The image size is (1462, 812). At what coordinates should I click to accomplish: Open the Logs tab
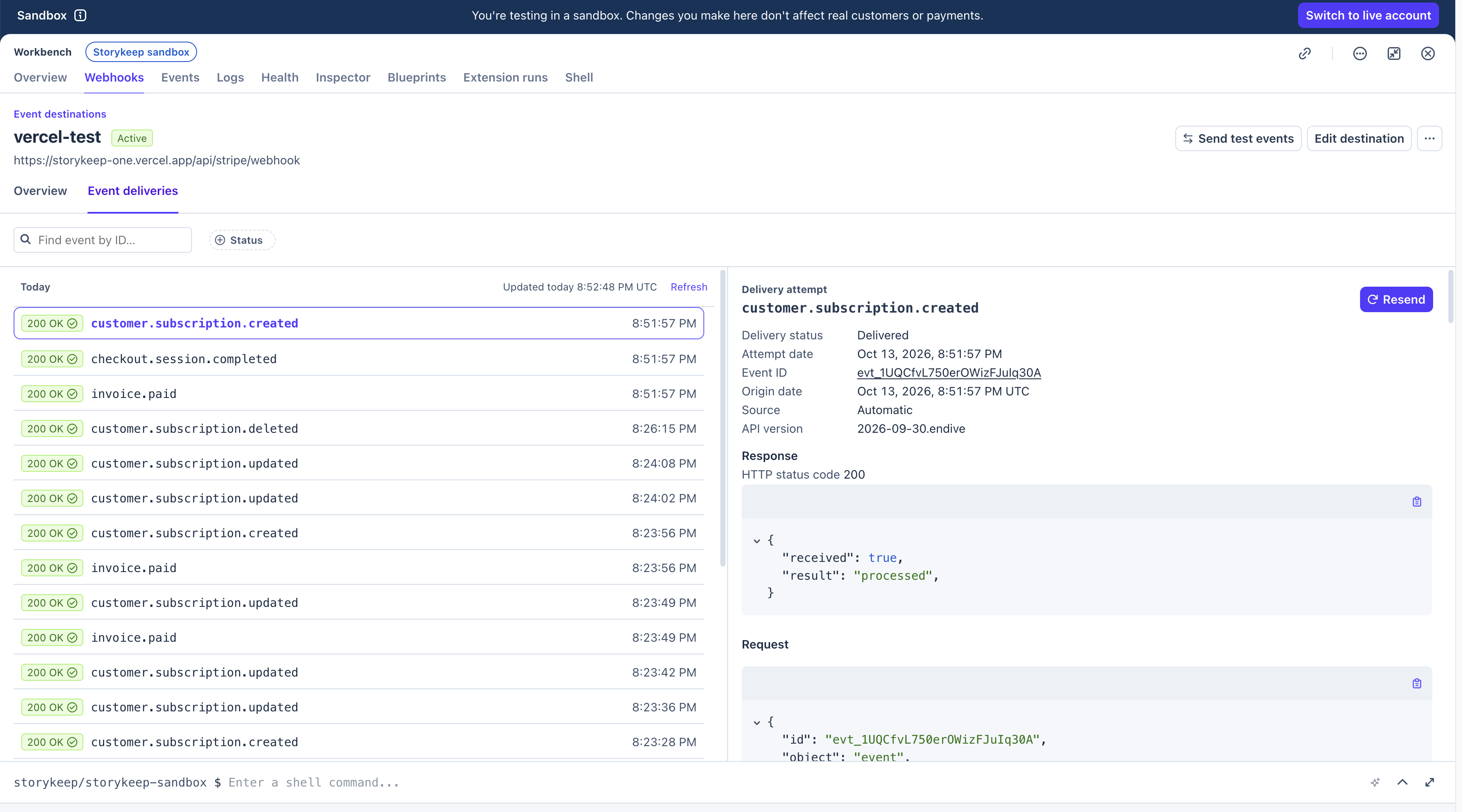coord(230,77)
